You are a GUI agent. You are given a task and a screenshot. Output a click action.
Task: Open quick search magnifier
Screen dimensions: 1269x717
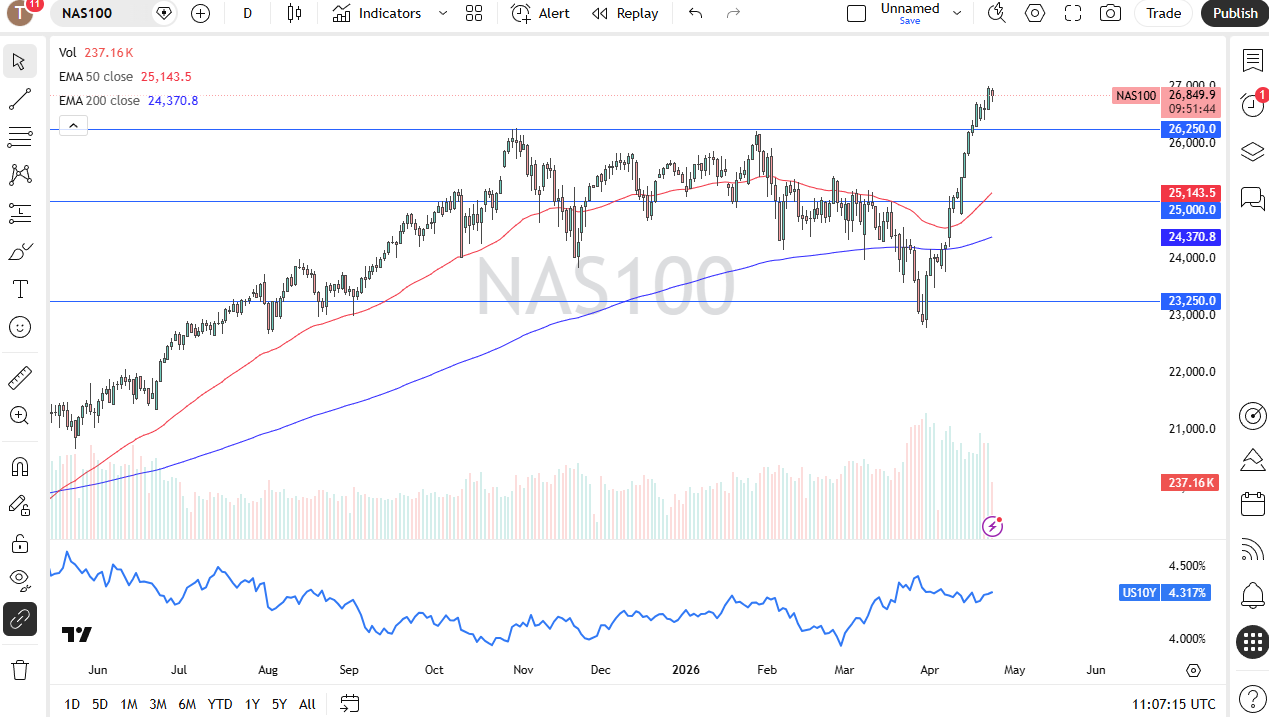[x=996, y=13]
